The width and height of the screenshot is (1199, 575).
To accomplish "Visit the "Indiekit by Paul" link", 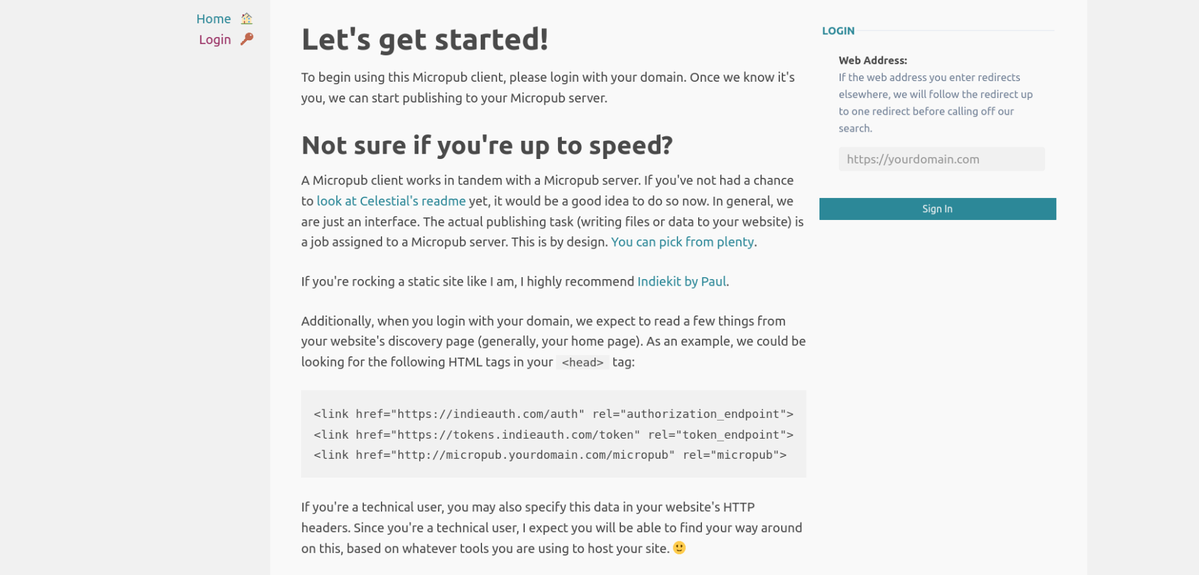I will click(681, 281).
